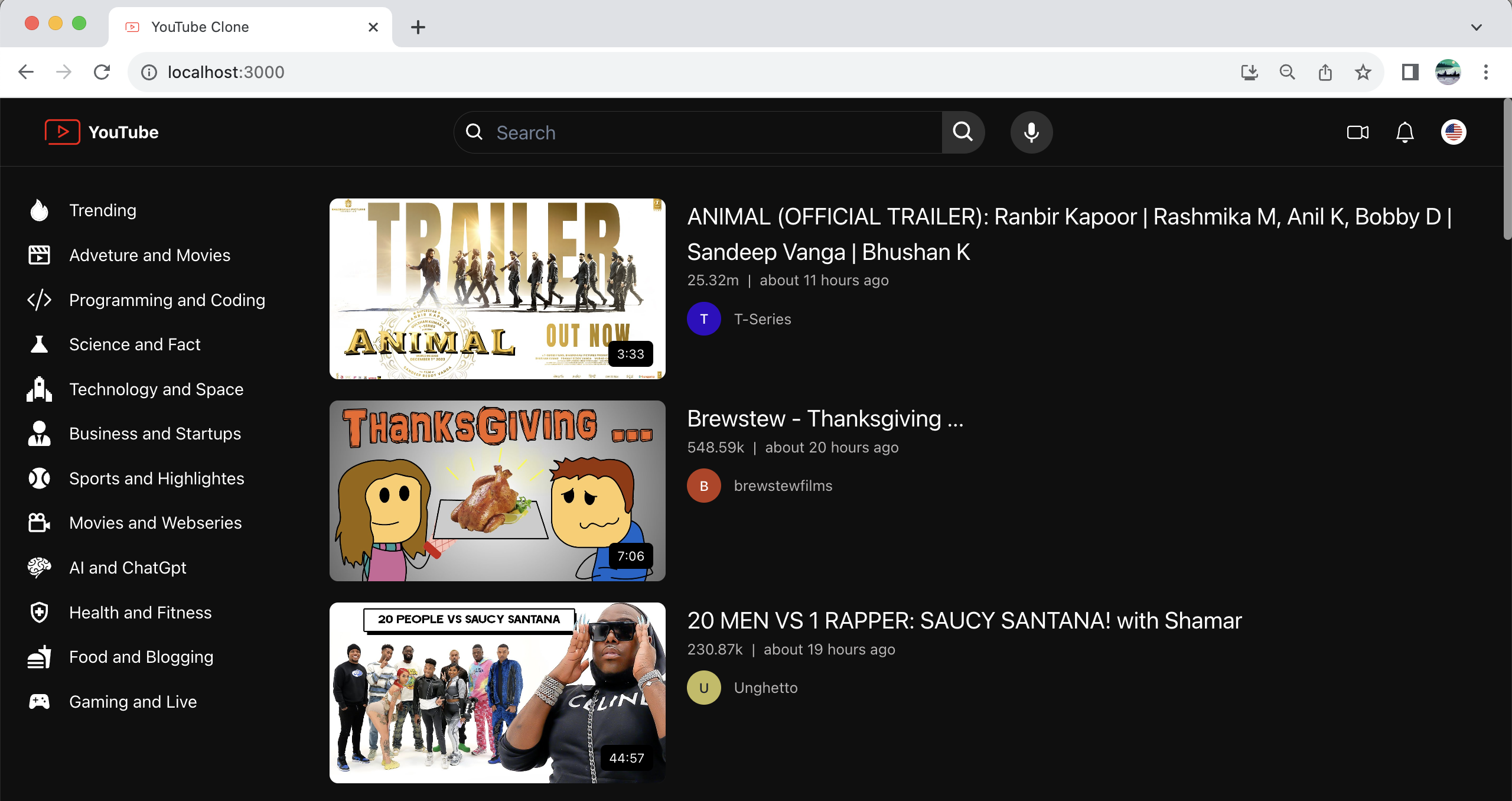
Task: Click the '25.32m | about 11 hours ago' text
Action: (x=788, y=281)
